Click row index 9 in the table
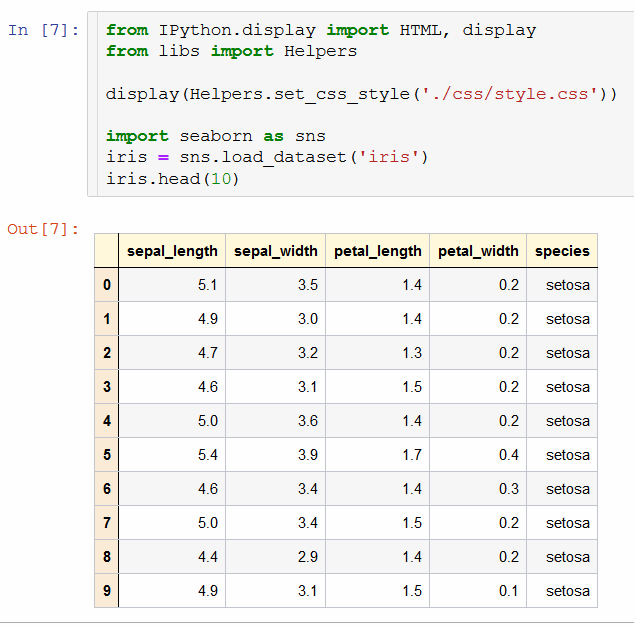 106,591
